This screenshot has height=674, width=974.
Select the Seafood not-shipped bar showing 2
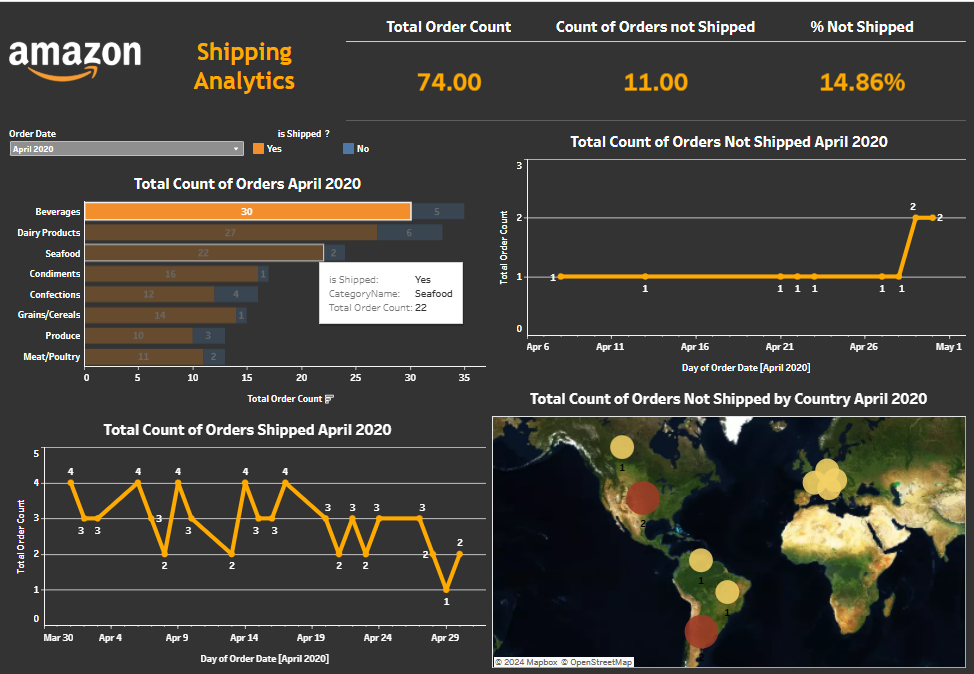(x=334, y=253)
